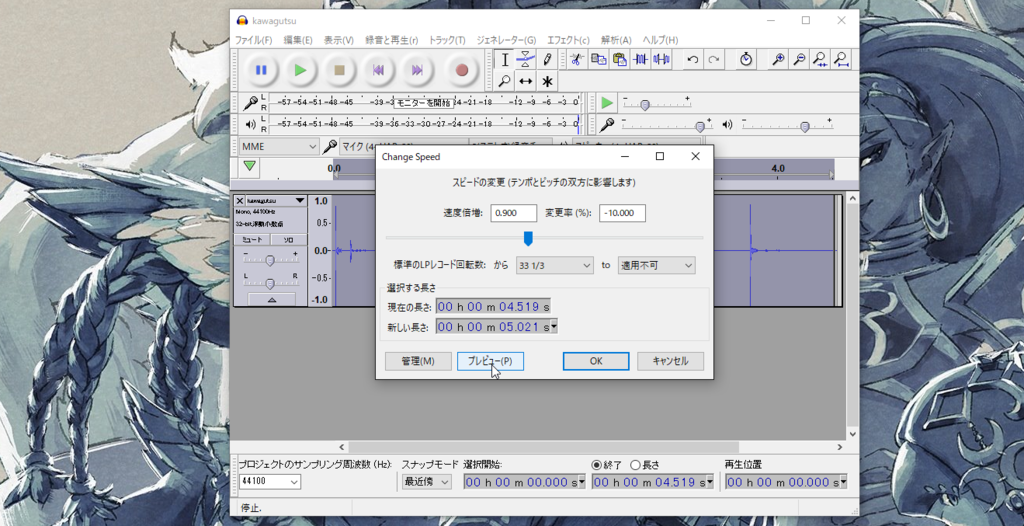Click the Trim audio icon
This screenshot has height=526, width=1024.
pyautogui.click(x=641, y=59)
